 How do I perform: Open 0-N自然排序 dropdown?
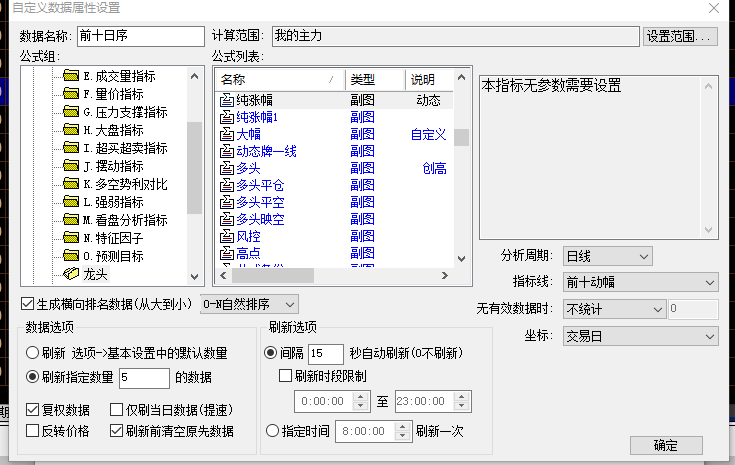point(249,304)
